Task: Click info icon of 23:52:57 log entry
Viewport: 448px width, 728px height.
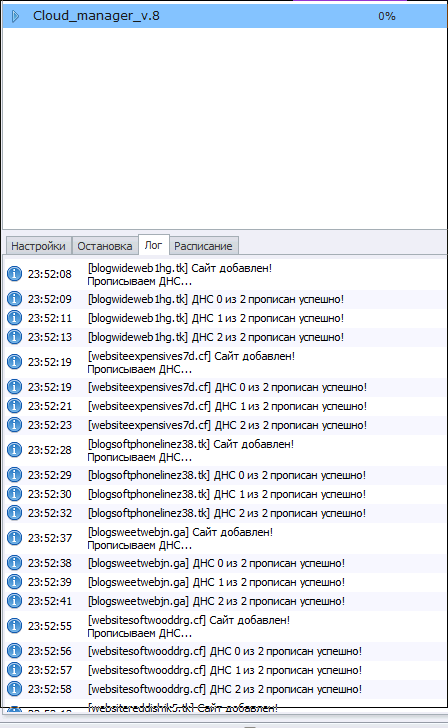Action: click(x=14, y=670)
